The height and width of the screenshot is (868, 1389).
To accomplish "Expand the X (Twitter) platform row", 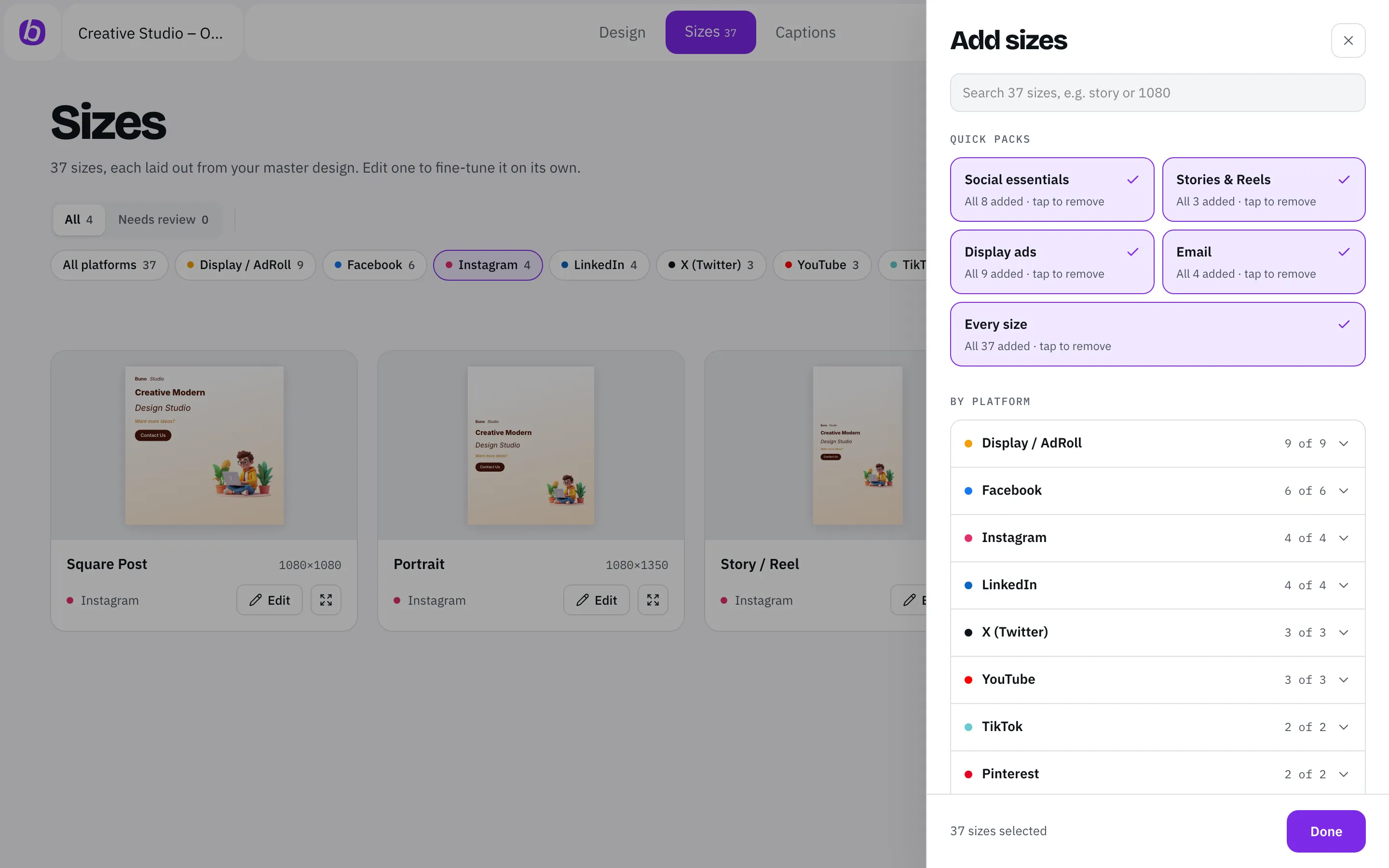I will point(1157,632).
